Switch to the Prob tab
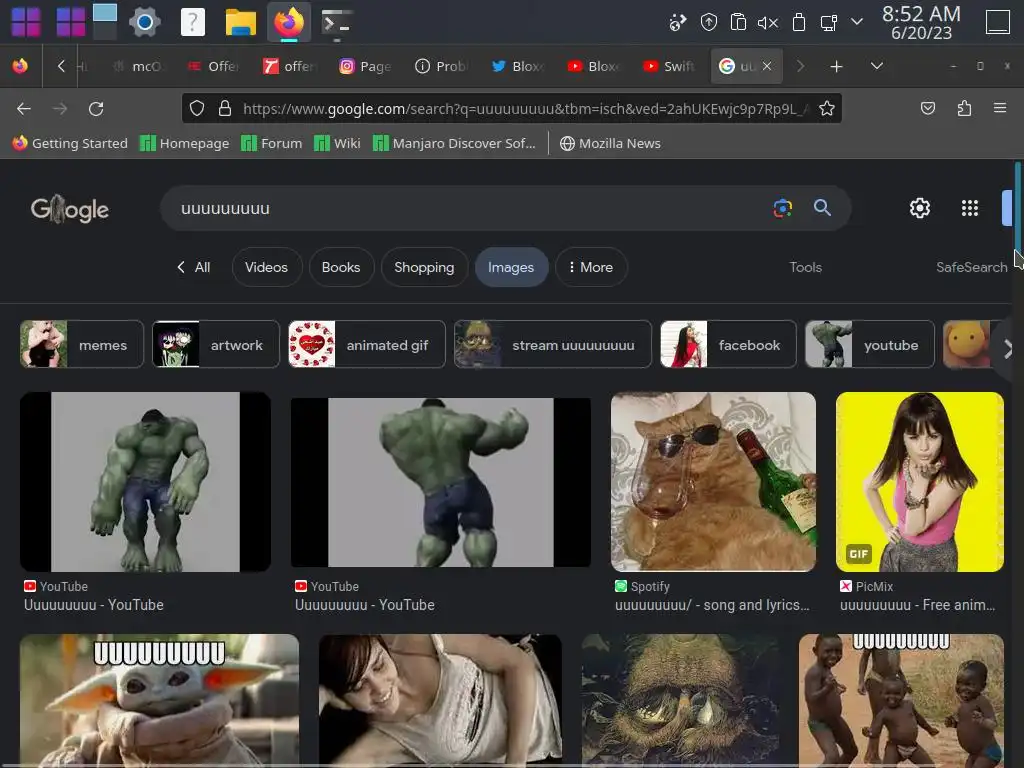 point(441,66)
